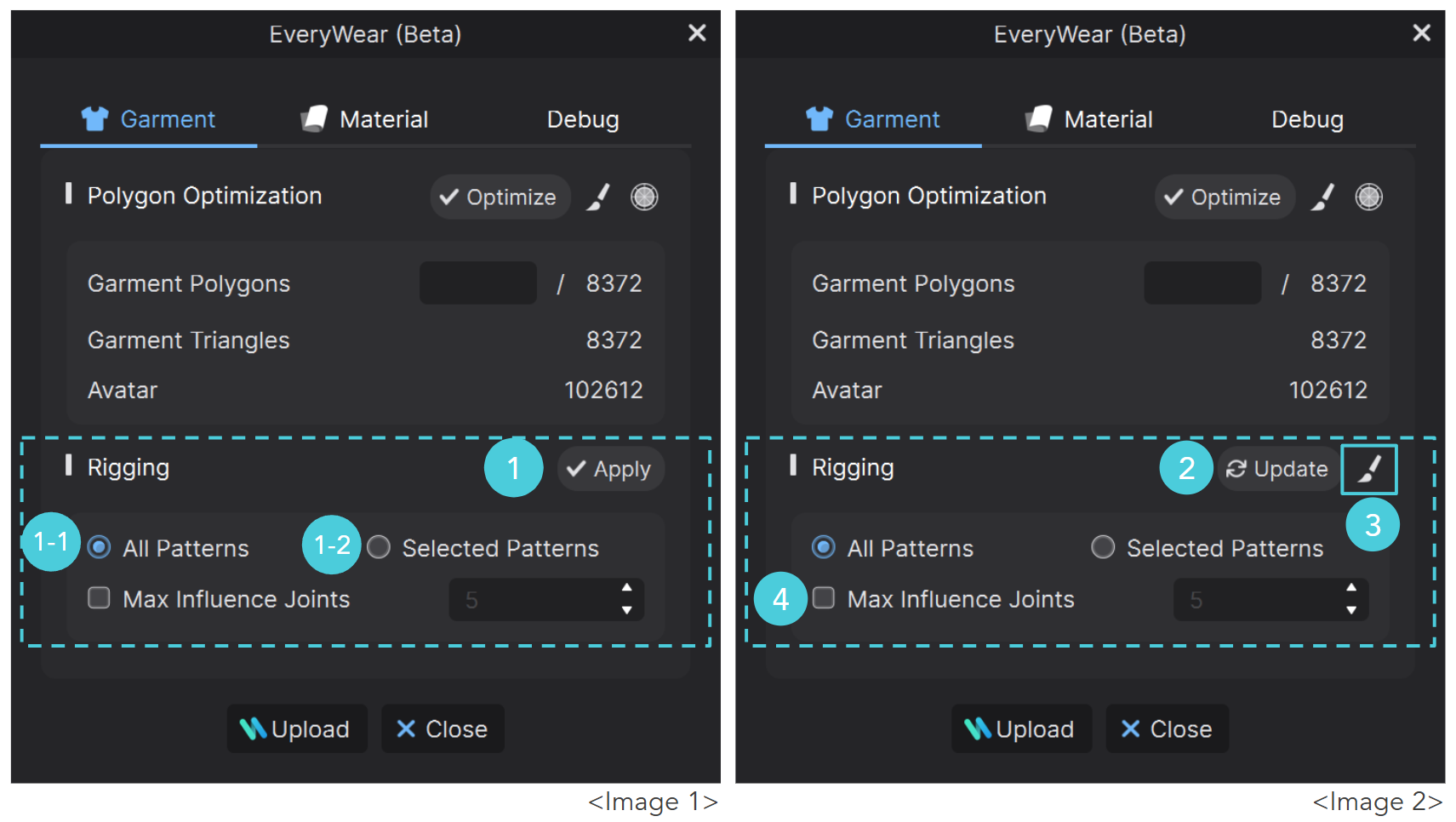
Task: Enable Max Influence Joints checkbox in right panel
Action: [824, 598]
